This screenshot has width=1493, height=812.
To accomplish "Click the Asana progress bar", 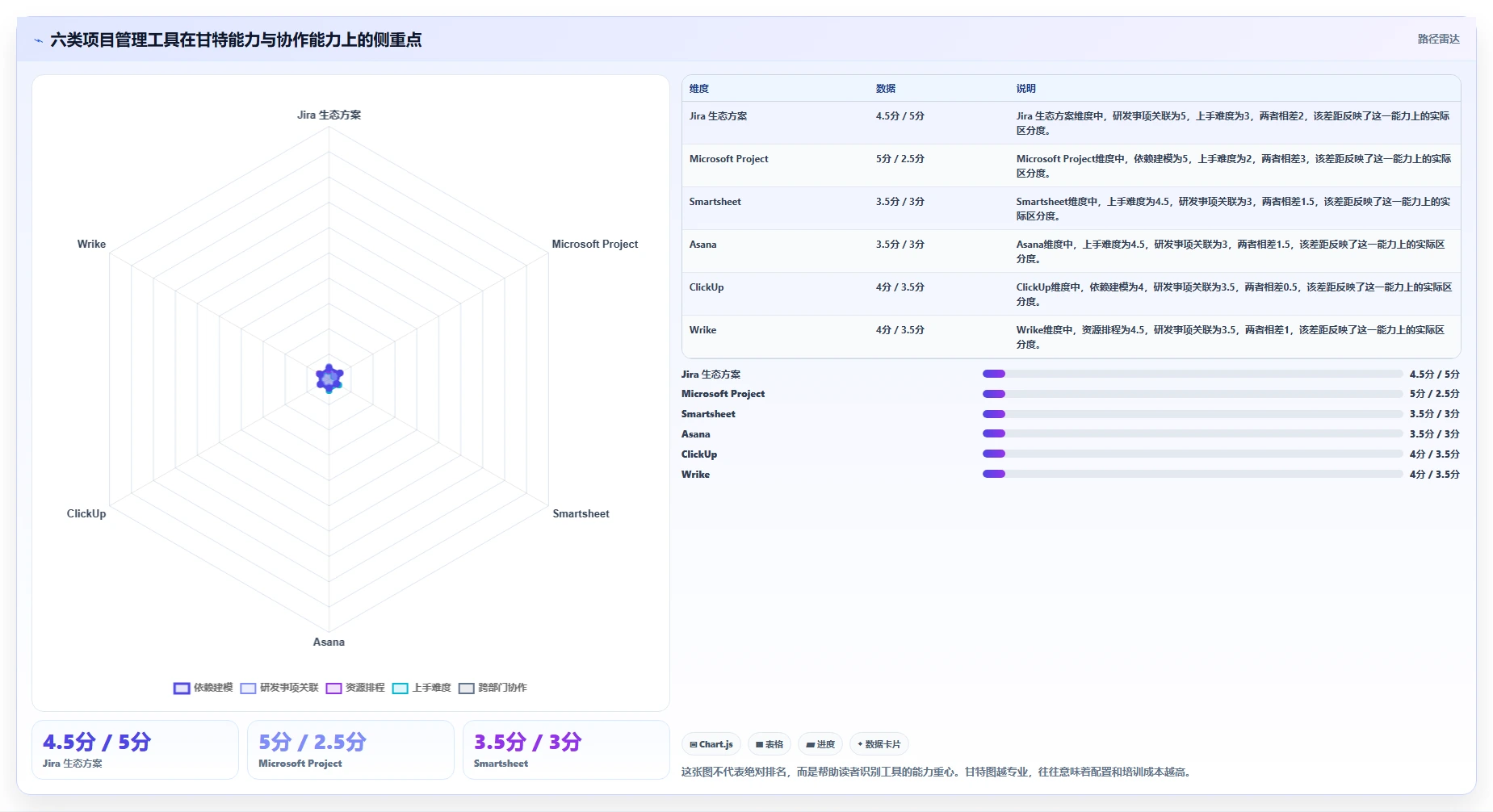I will (x=1193, y=433).
